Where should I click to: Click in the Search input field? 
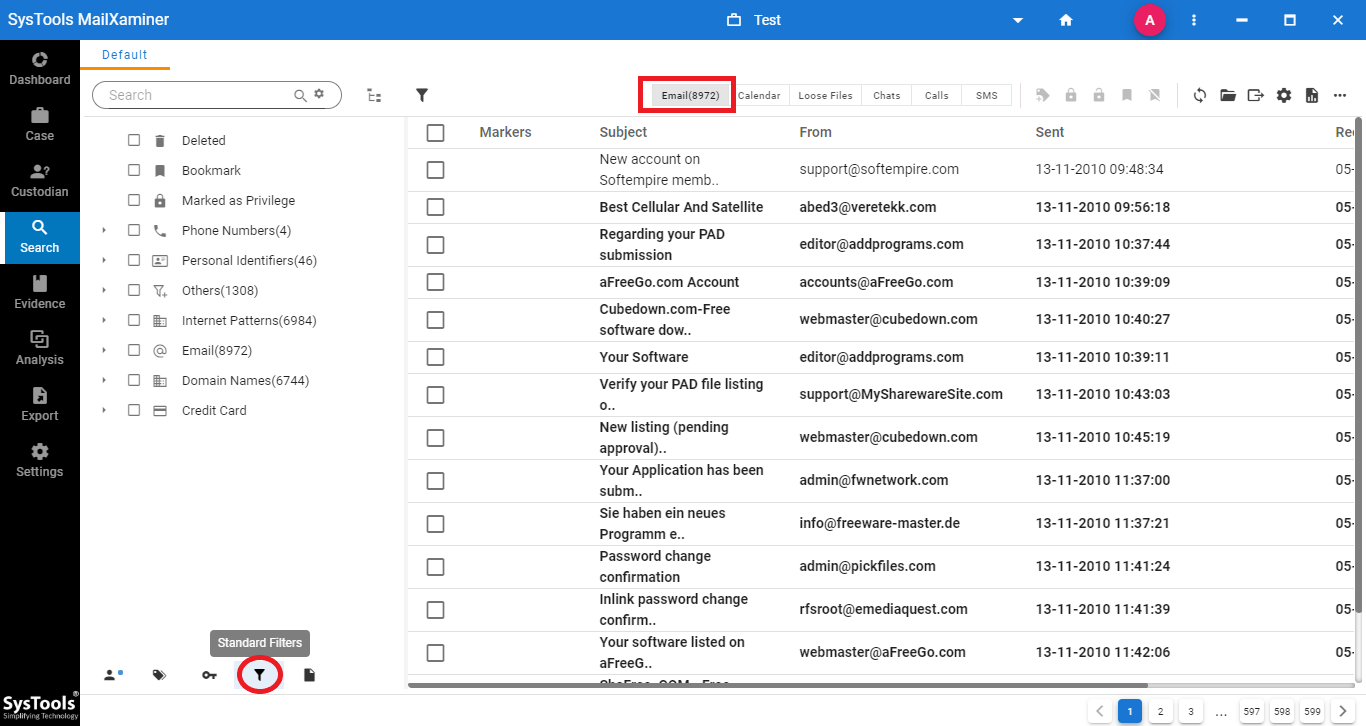pyautogui.click(x=200, y=95)
